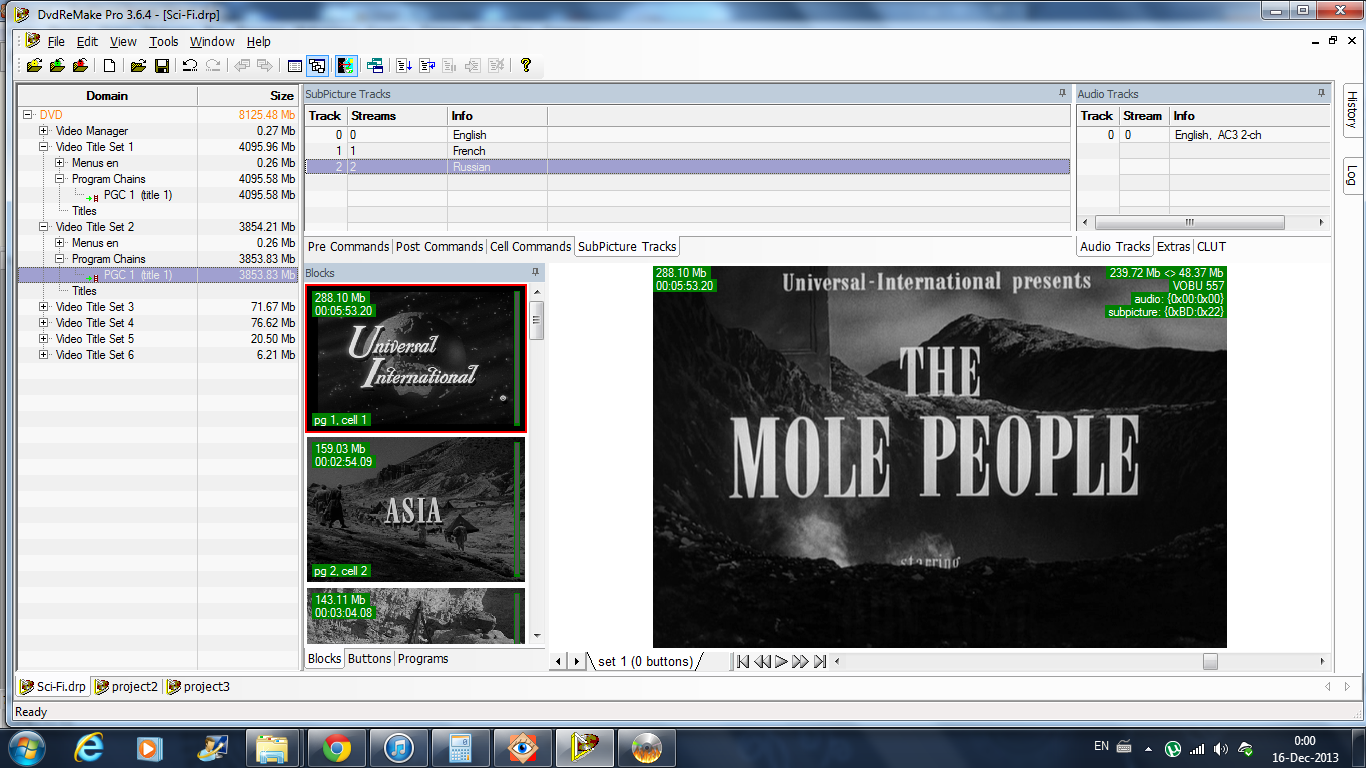Toggle the highlighted overlapping-windows toolbar button
1366x768 pixels.
click(x=317, y=66)
